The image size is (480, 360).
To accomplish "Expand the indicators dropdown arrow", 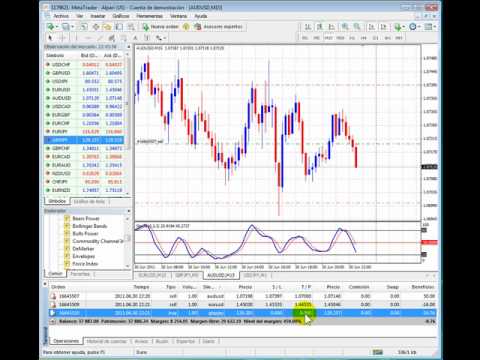I will [404, 27].
